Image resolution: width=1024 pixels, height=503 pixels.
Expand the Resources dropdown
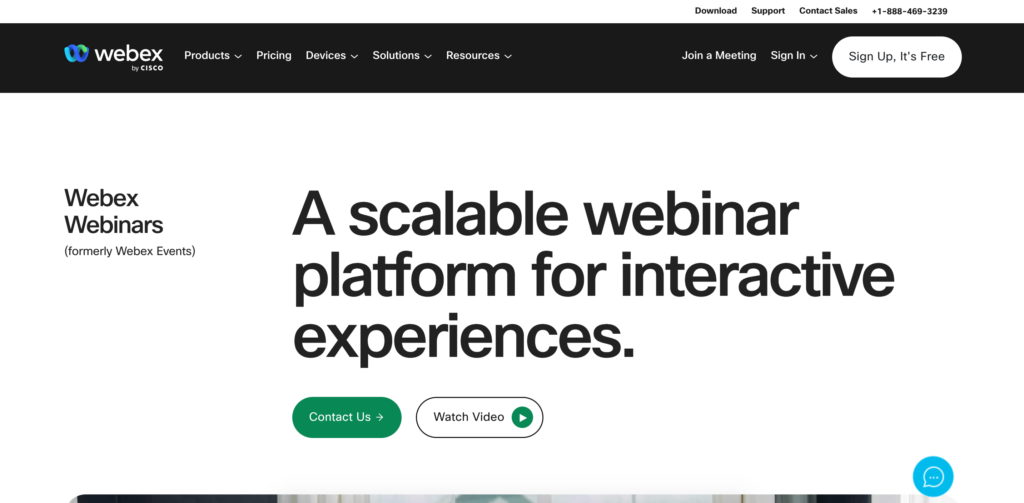[x=479, y=56]
